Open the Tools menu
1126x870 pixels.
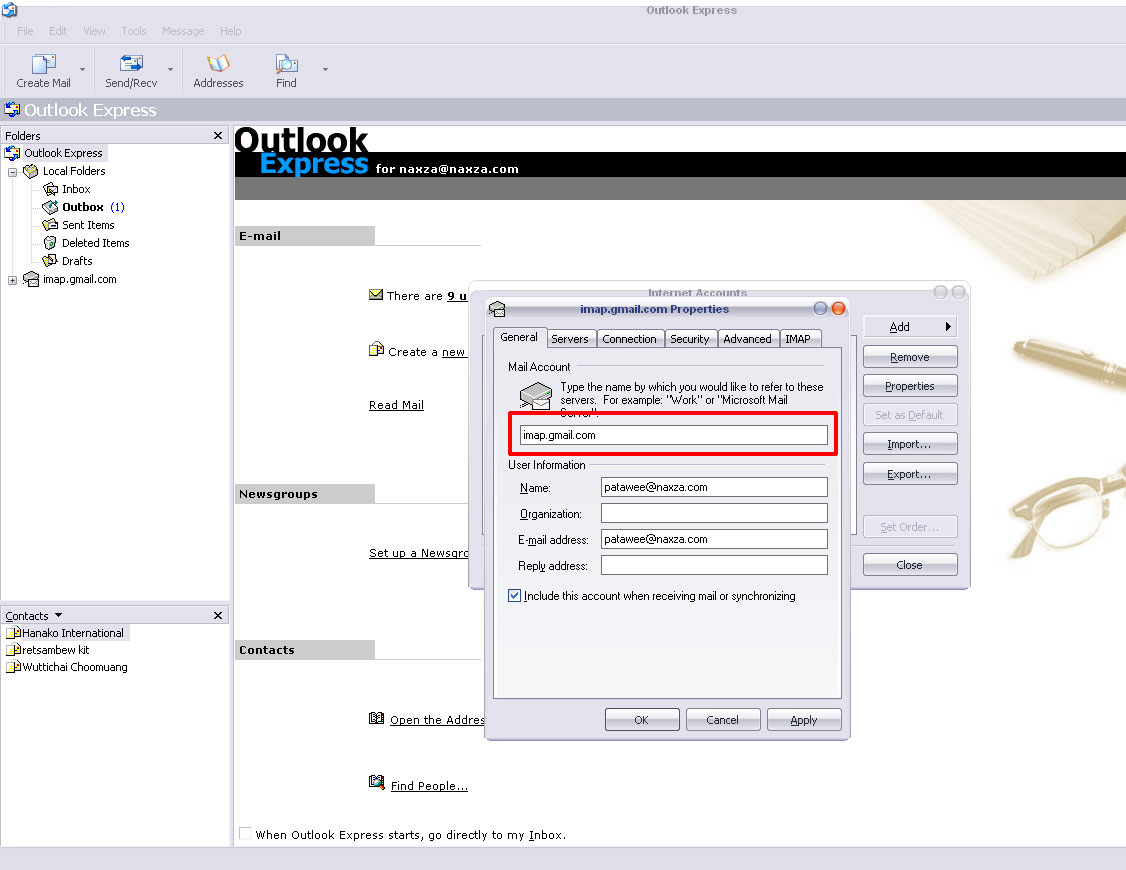134,31
